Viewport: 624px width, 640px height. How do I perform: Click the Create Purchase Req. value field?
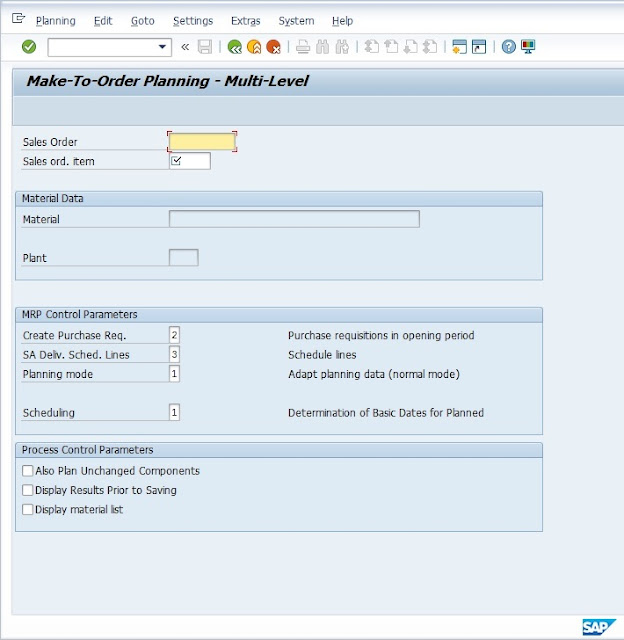[174, 335]
